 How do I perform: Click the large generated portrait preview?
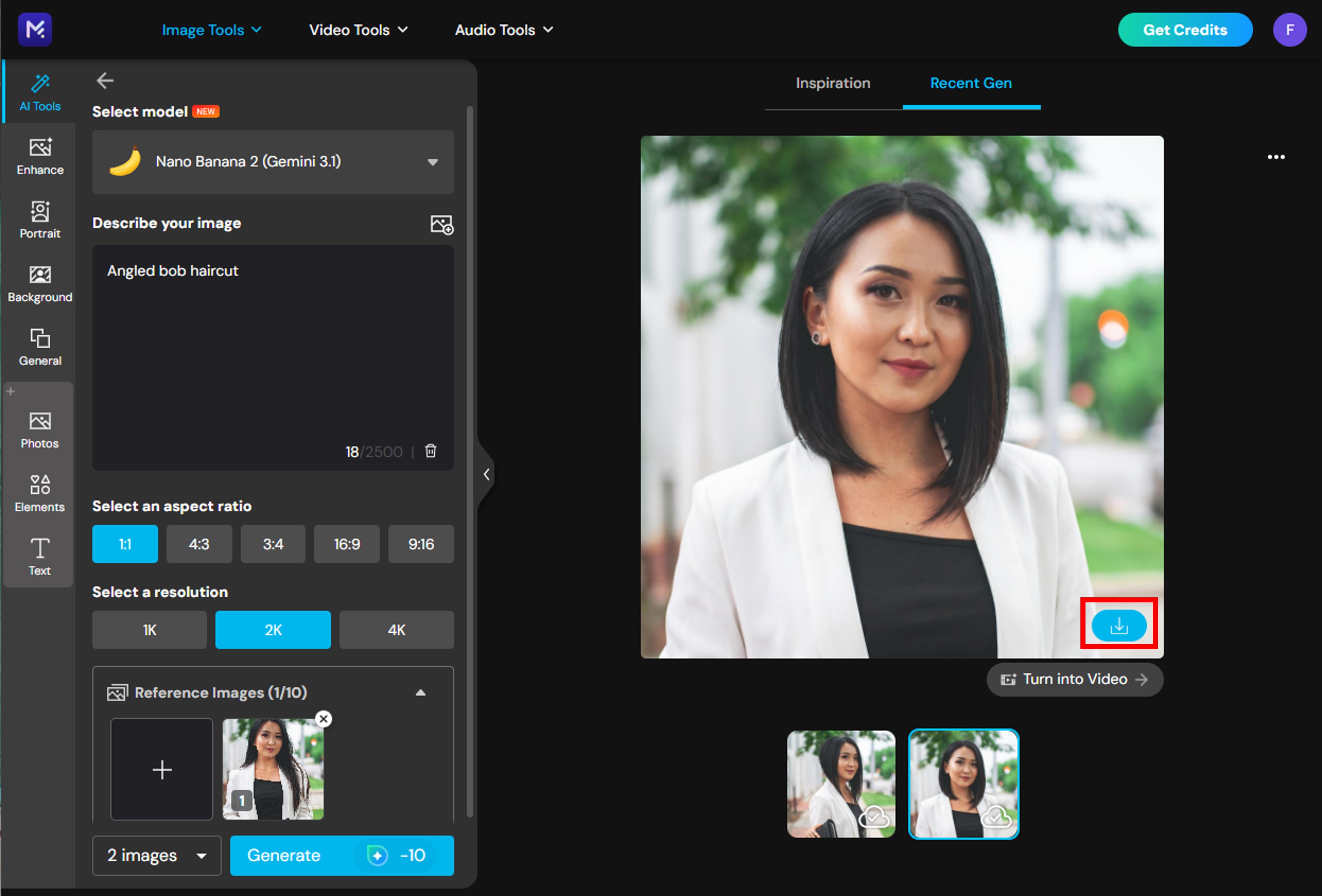(901, 397)
